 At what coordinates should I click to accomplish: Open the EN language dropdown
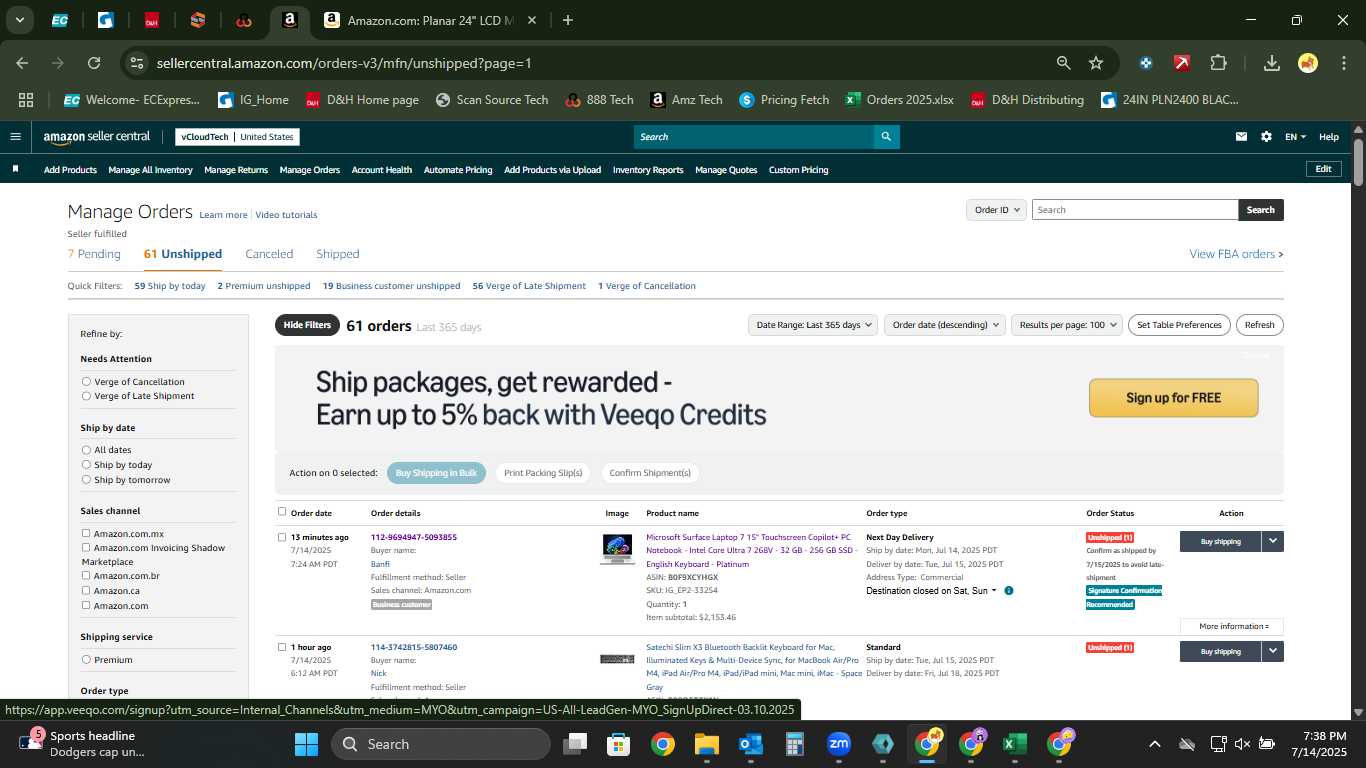1296,137
